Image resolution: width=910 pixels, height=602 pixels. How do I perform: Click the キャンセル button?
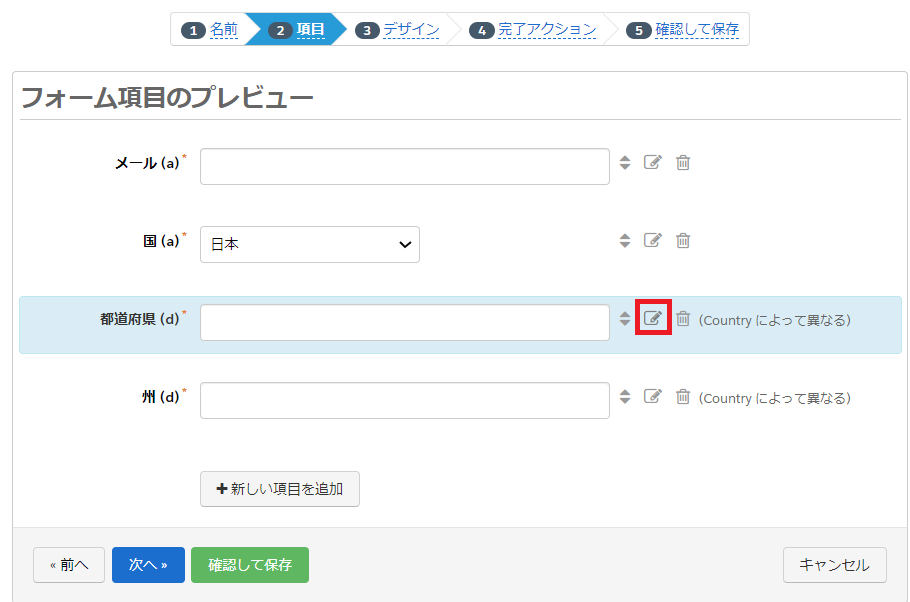[x=835, y=565]
